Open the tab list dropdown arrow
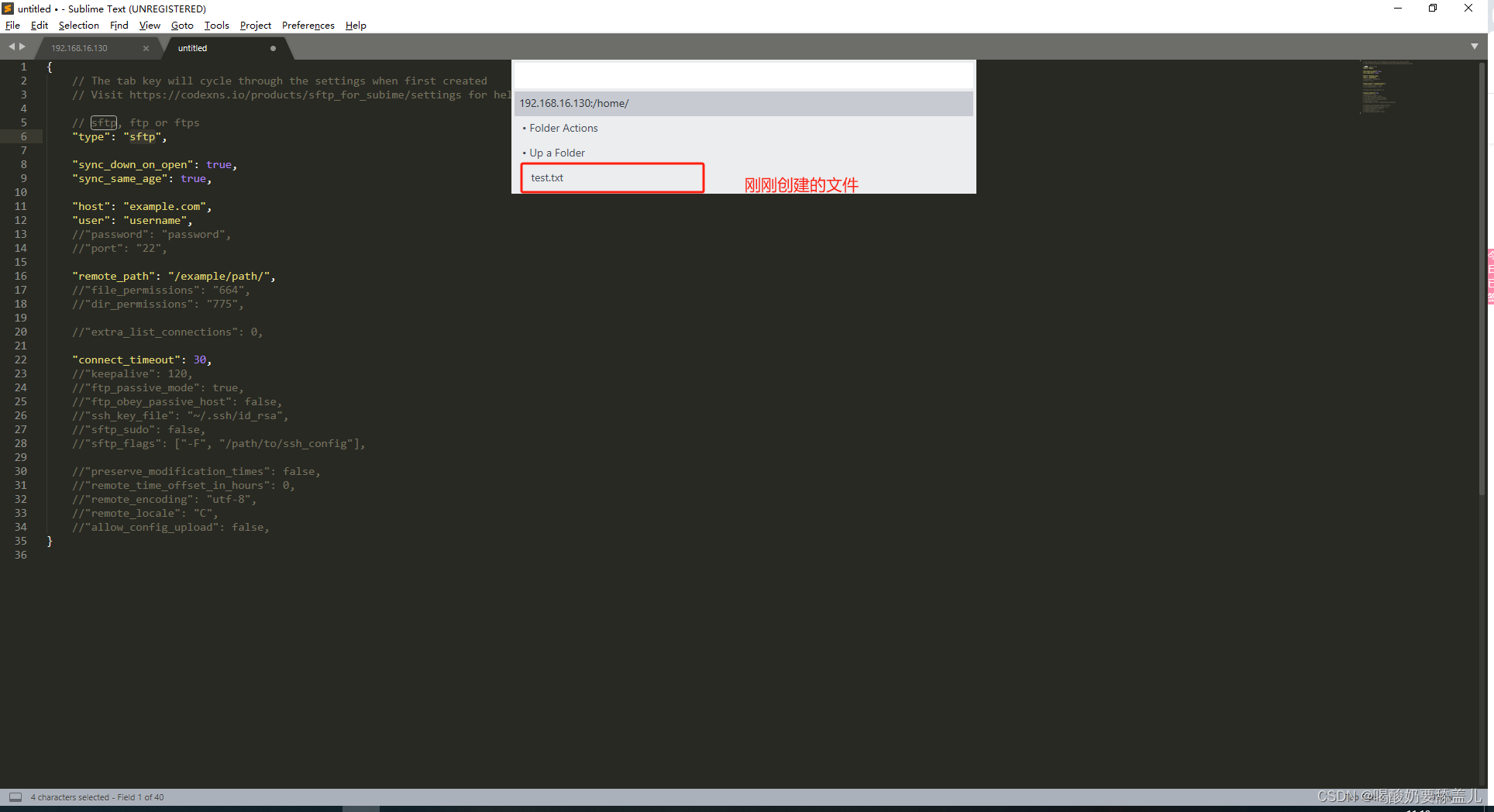 [x=1475, y=46]
